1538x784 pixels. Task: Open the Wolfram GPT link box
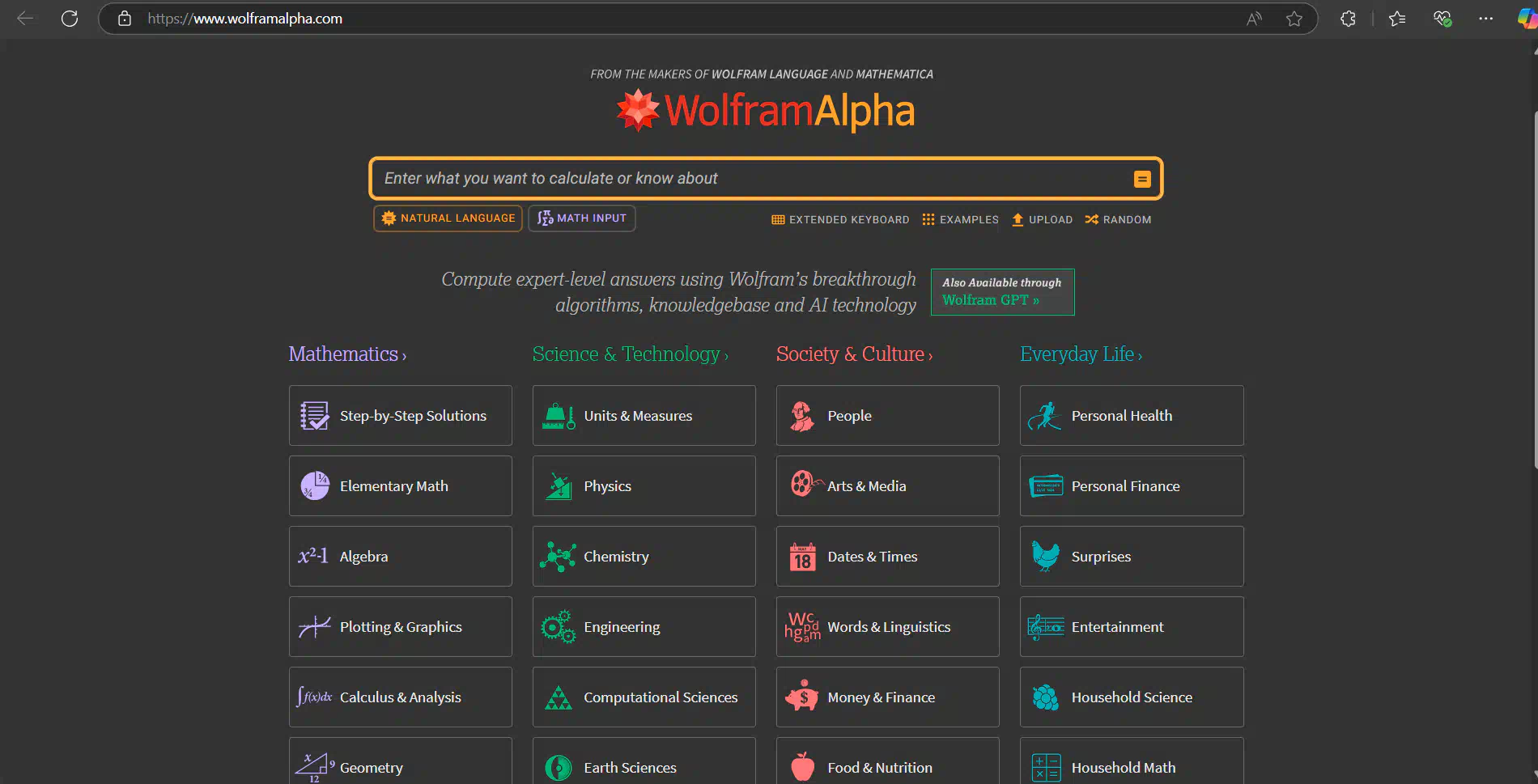coord(1002,292)
